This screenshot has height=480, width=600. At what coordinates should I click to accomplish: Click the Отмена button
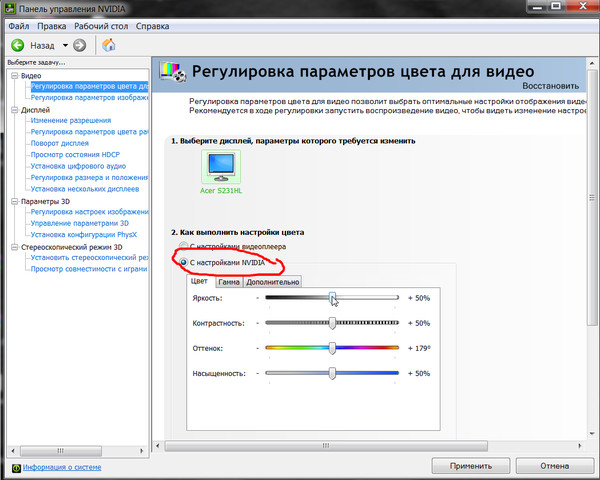(x=554, y=466)
